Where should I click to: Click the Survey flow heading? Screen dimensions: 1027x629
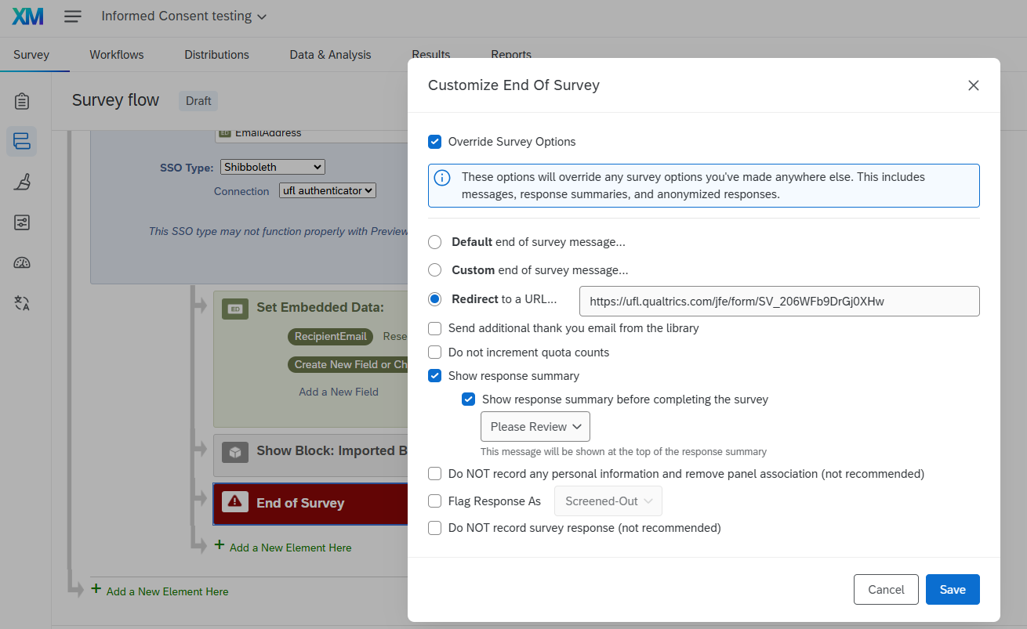point(115,100)
